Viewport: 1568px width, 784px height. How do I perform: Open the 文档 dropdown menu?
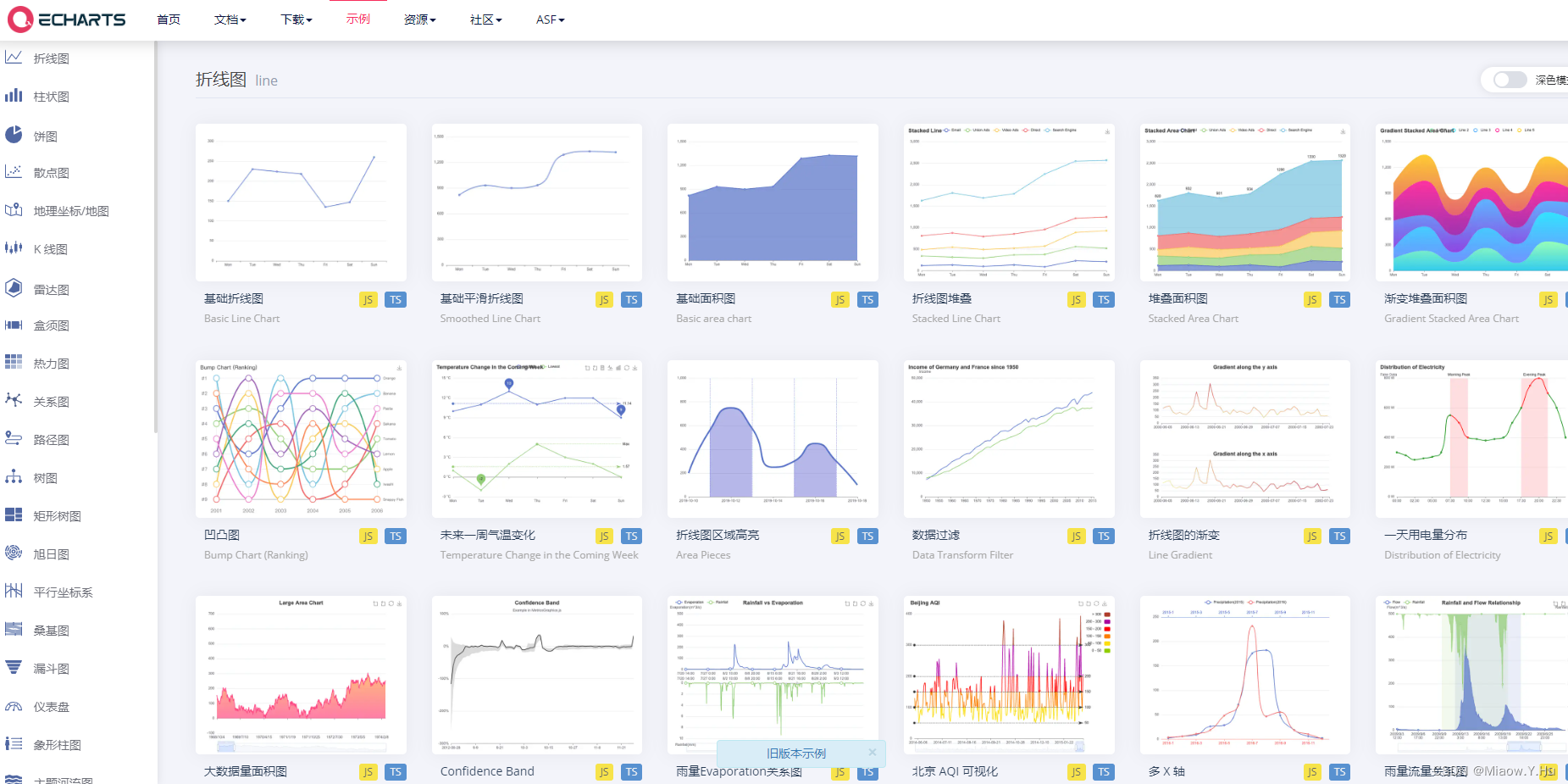click(x=230, y=19)
